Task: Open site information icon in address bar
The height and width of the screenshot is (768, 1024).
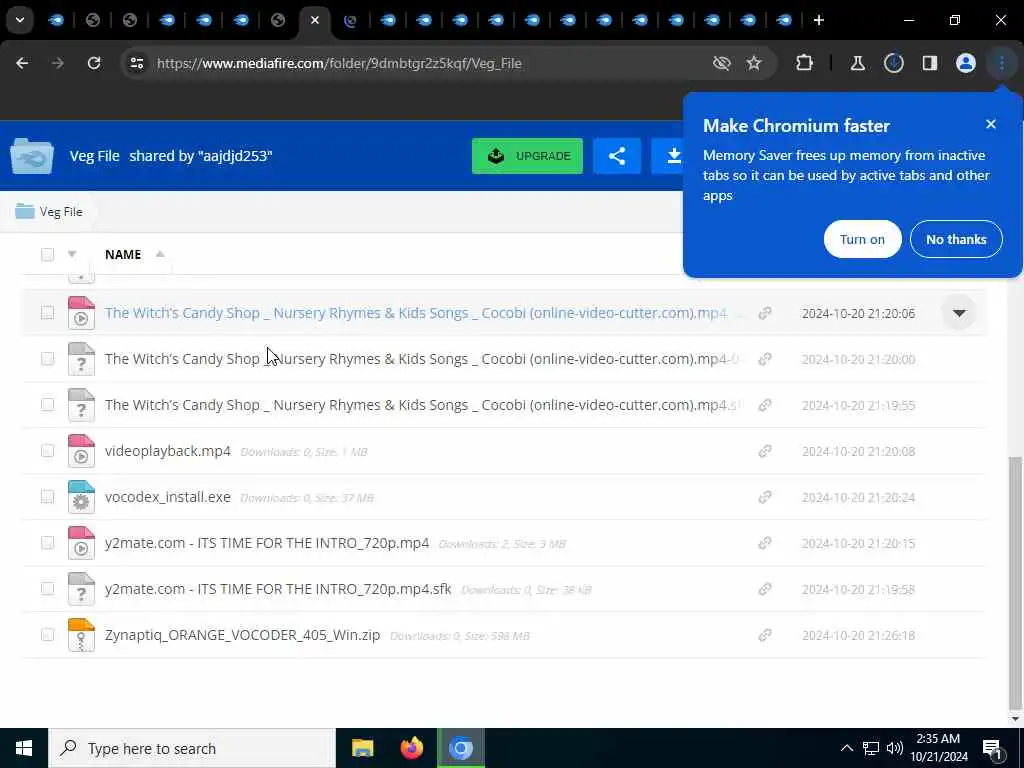Action: pos(136,63)
